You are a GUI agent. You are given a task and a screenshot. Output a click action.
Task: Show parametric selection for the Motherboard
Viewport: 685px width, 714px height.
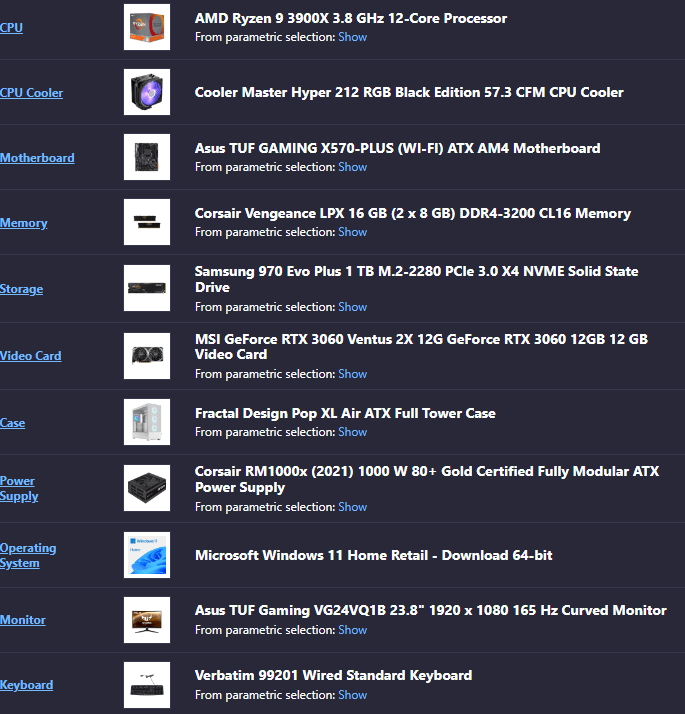point(353,167)
